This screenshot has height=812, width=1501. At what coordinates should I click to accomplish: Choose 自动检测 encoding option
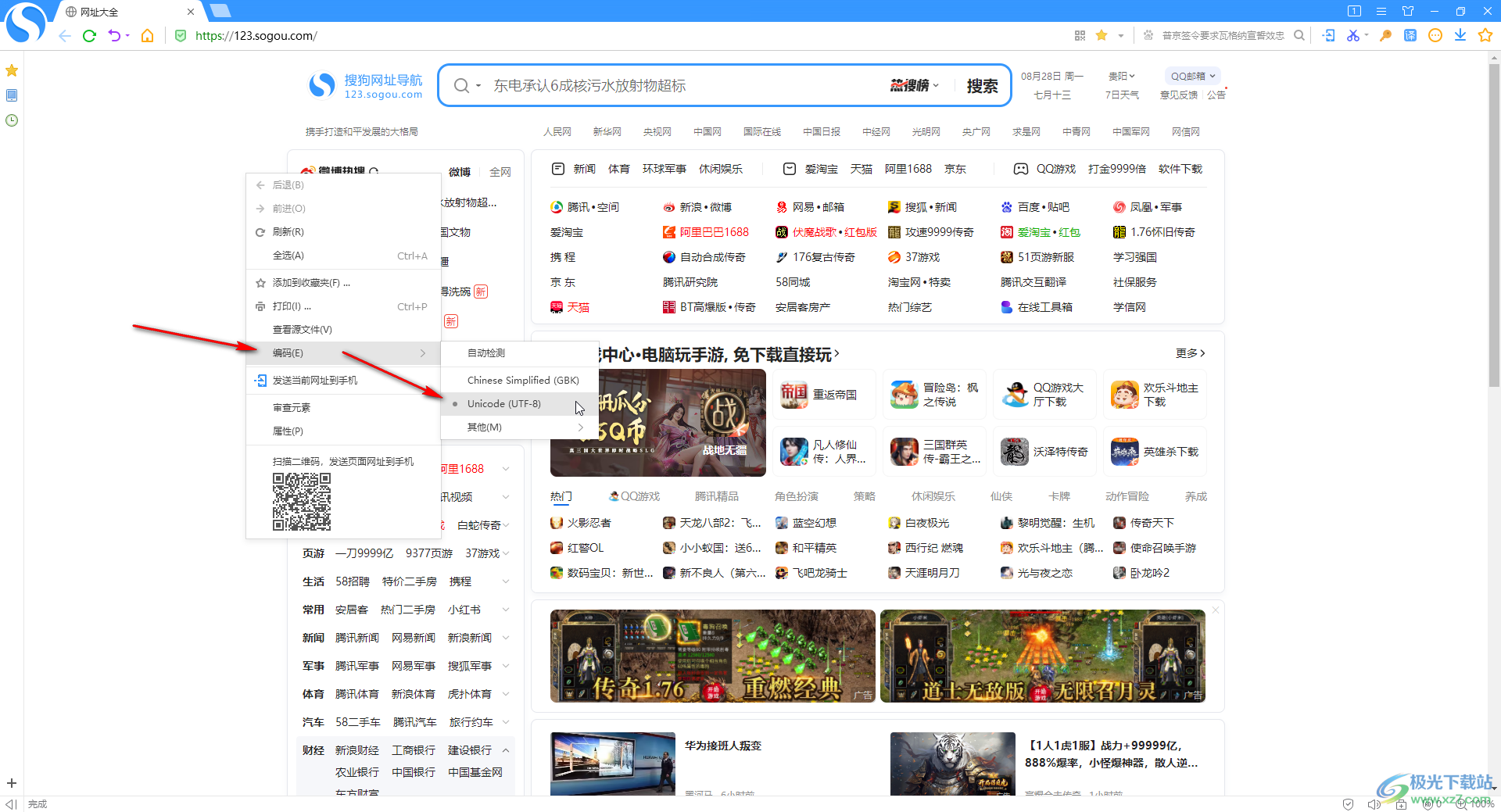pos(519,353)
